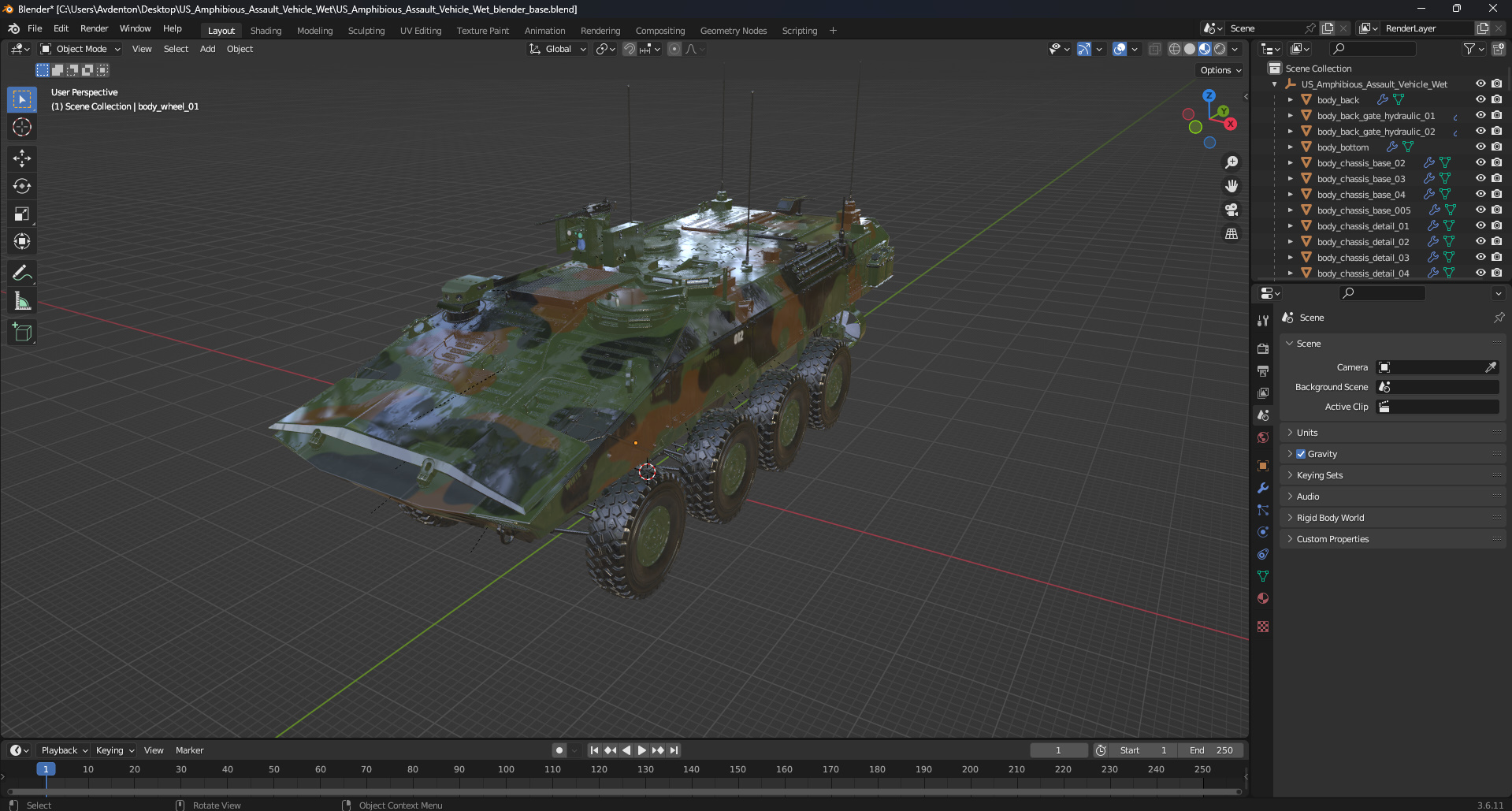Activate the Move tool
This screenshot has width=1512, height=811.
[x=22, y=158]
